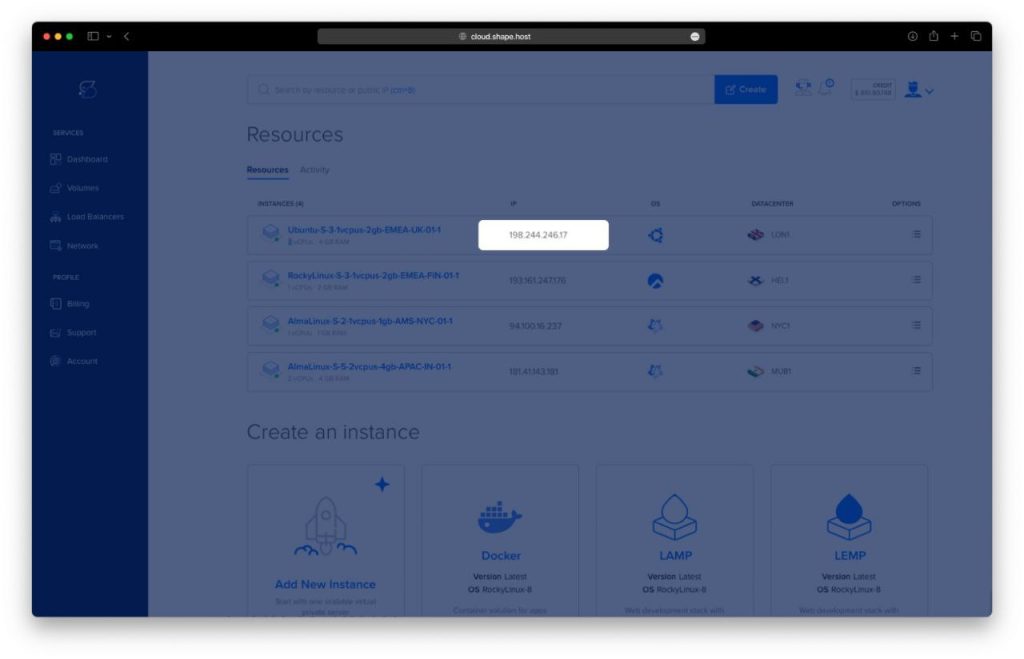Click the blue Create button
This screenshot has width=1024, height=659.
pos(746,89)
